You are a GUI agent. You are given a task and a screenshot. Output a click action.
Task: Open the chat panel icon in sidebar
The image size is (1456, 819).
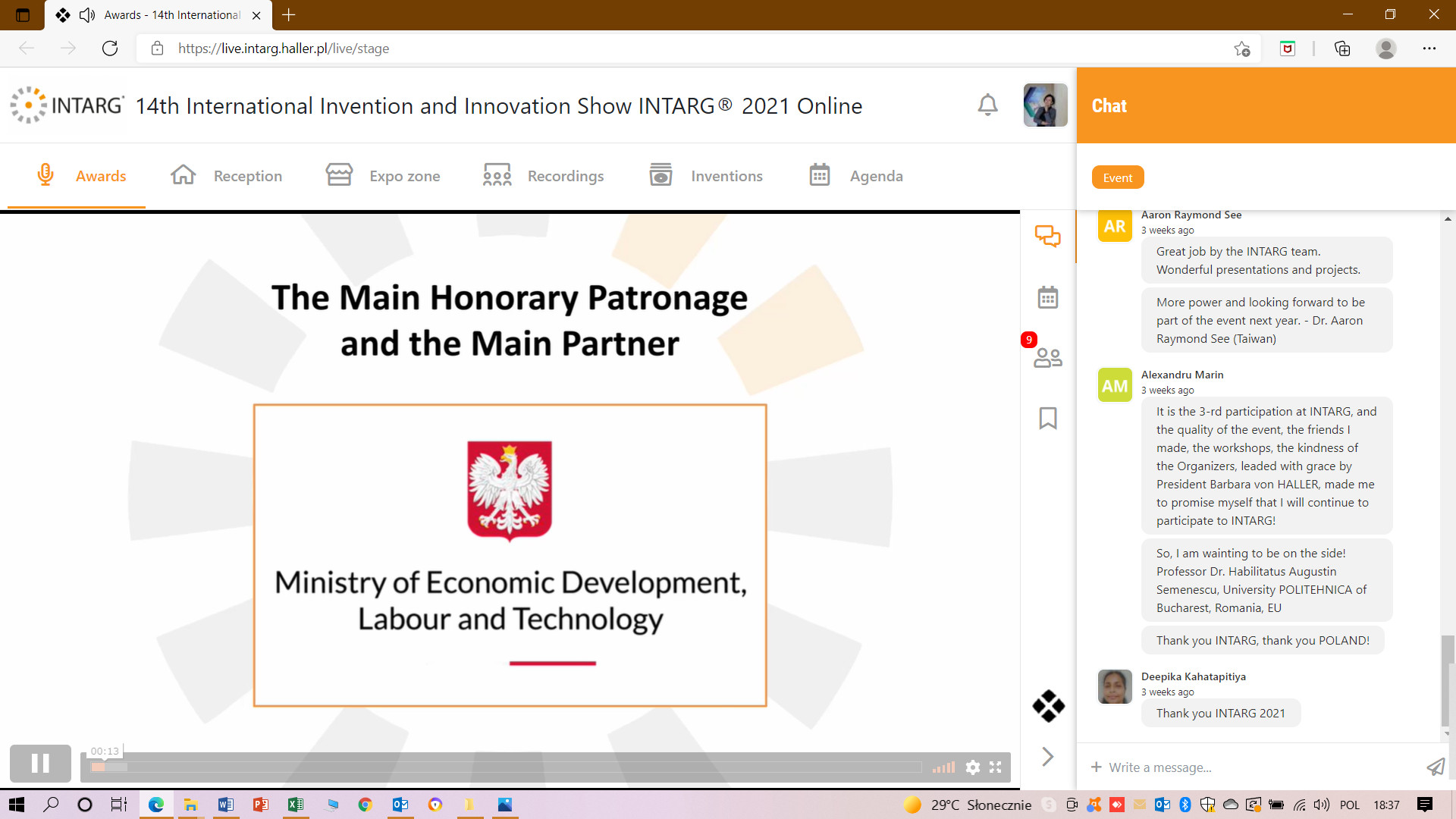(x=1048, y=236)
